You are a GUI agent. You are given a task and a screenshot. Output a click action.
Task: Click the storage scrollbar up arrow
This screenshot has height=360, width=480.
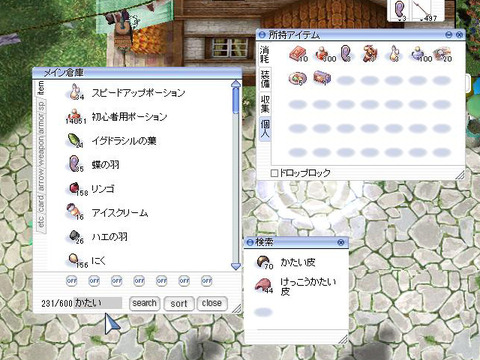[x=236, y=84]
